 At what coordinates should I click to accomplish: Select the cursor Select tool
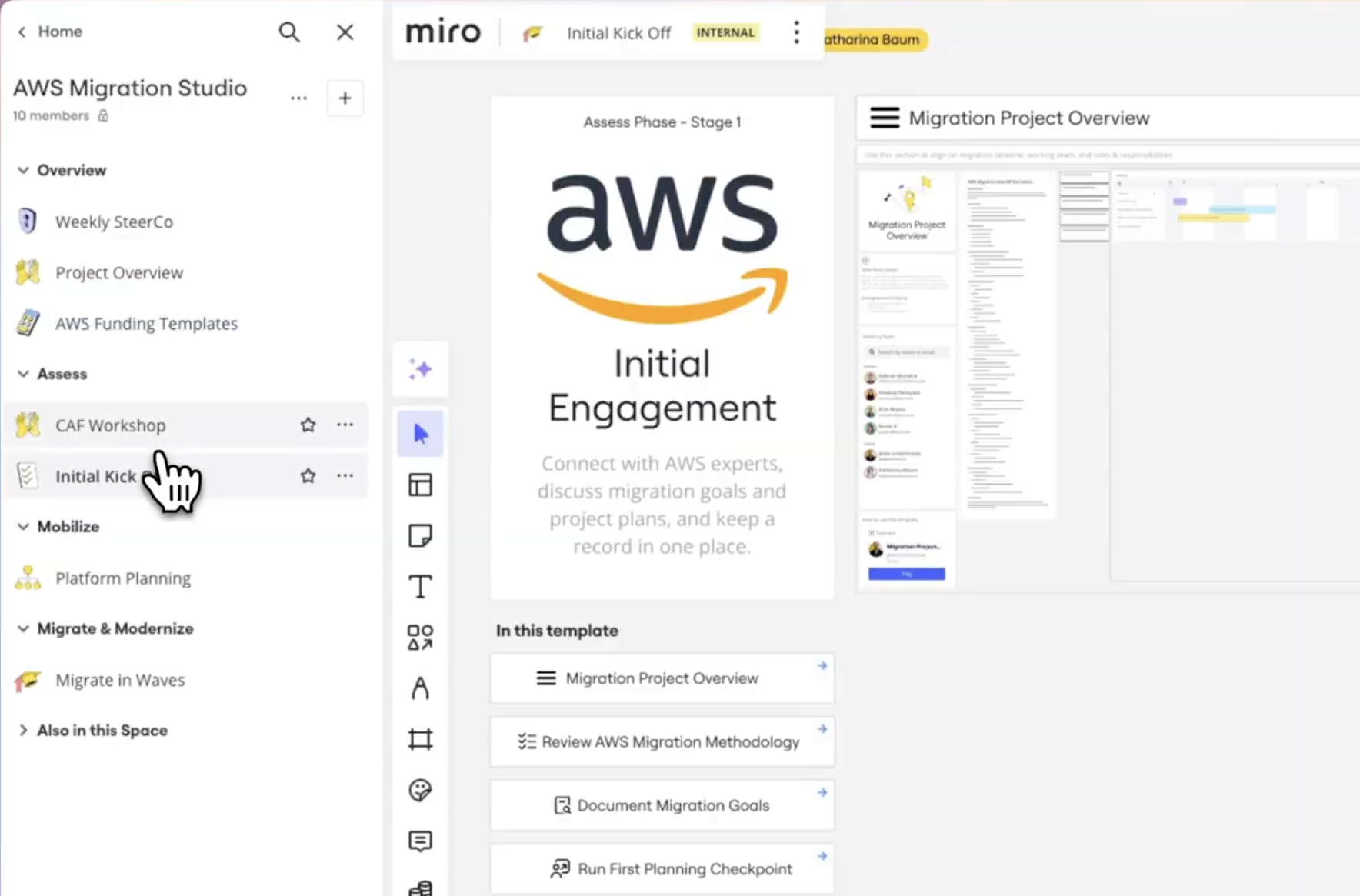[420, 434]
